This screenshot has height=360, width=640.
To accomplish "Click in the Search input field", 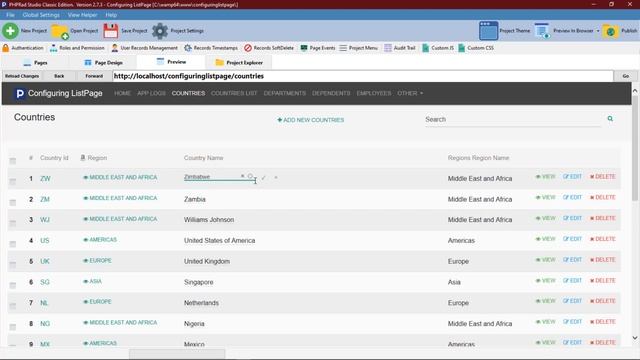I will [x=513, y=120].
